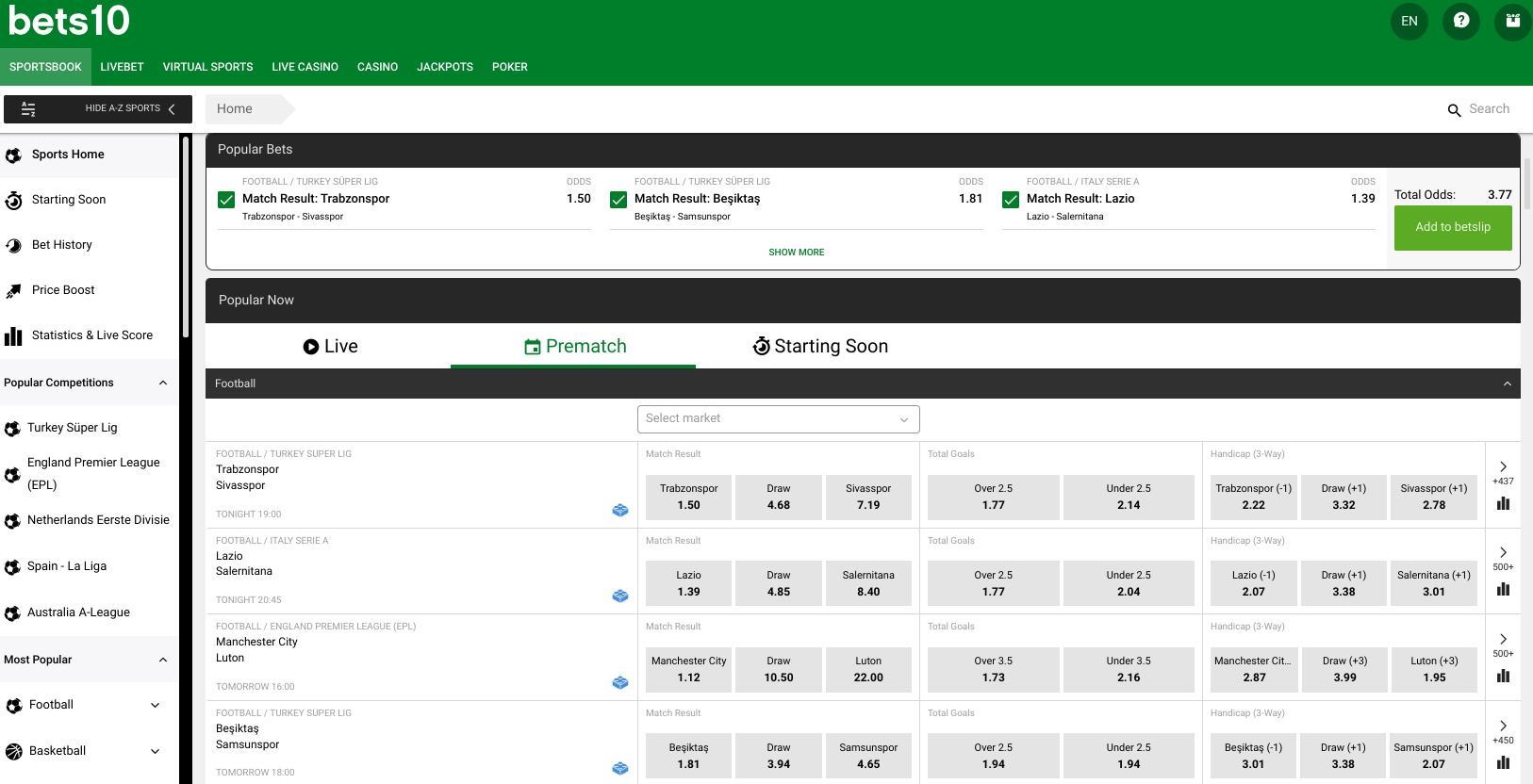Open the Select market dropdown
This screenshot has width=1533, height=784.
click(x=778, y=418)
